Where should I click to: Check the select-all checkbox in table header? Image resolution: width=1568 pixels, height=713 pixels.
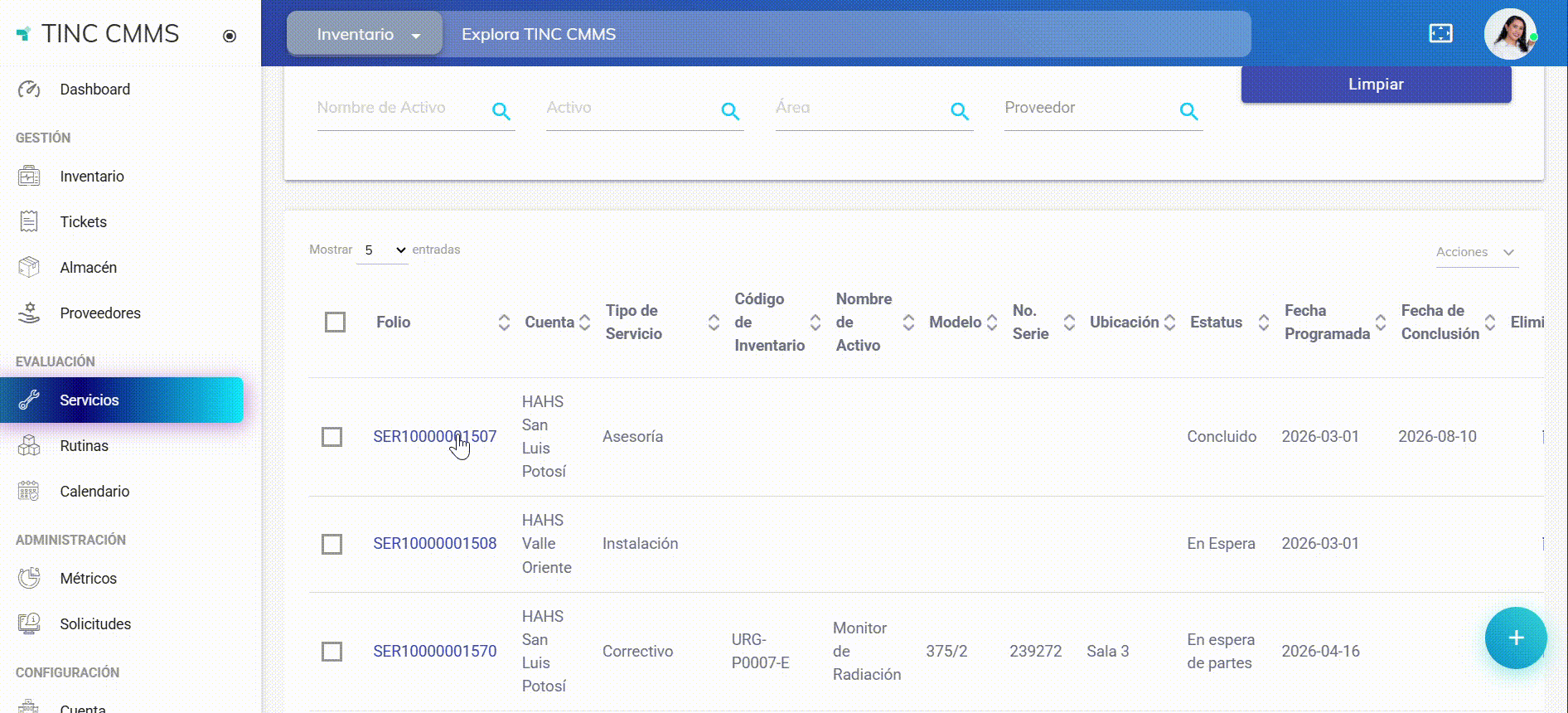(335, 322)
